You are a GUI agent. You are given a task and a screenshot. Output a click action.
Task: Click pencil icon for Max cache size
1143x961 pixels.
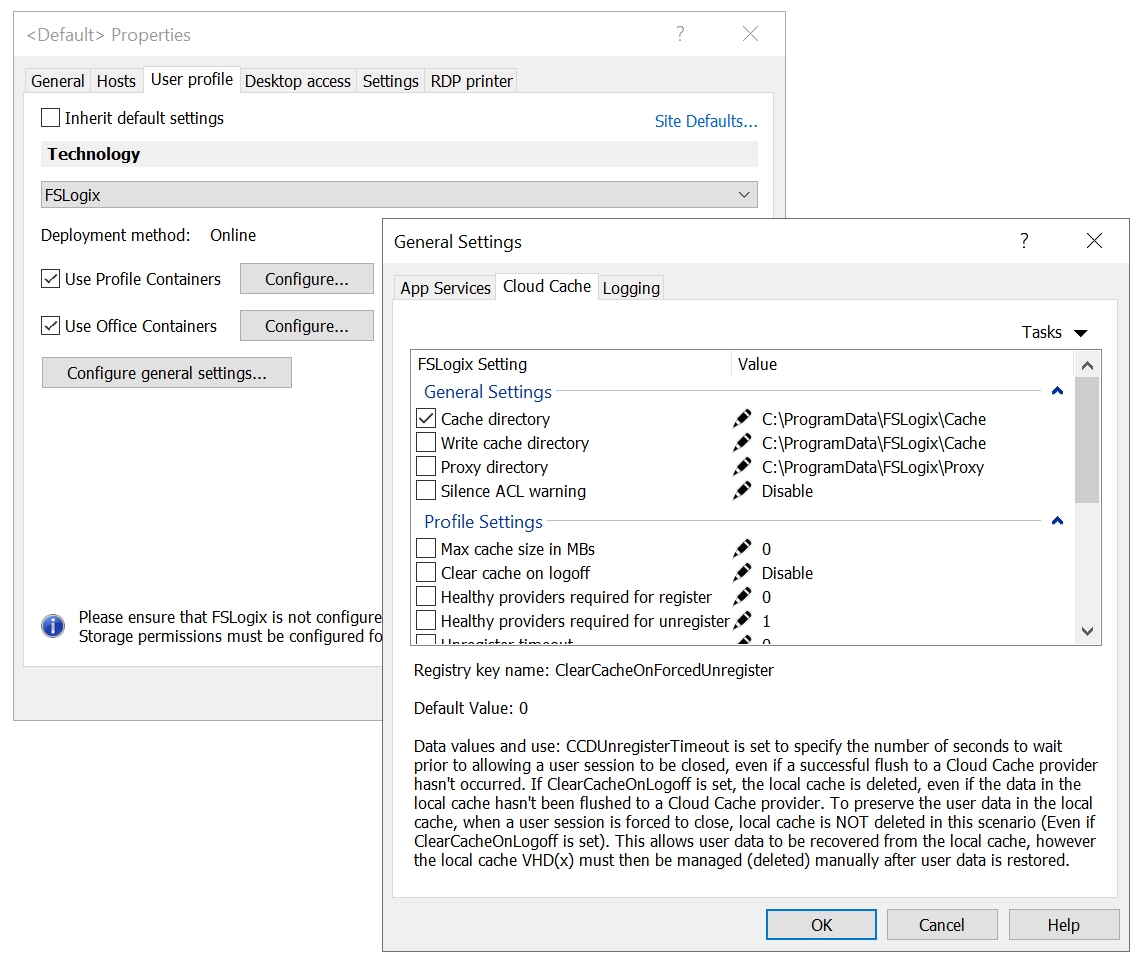[x=742, y=549]
